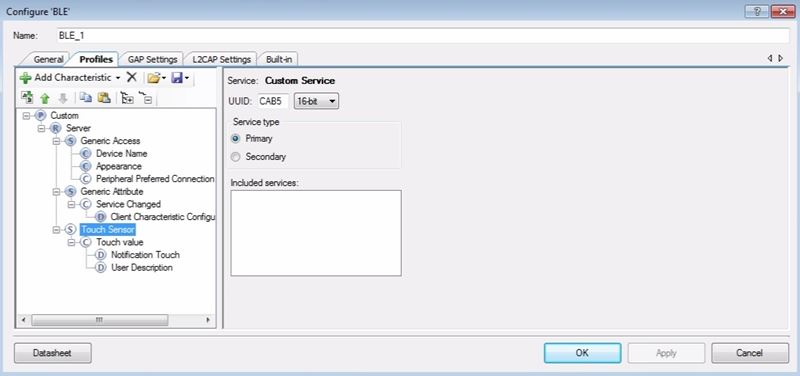The width and height of the screenshot is (800, 376).
Task: Click tab strip left scroll arrow
Action: tap(770, 59)
